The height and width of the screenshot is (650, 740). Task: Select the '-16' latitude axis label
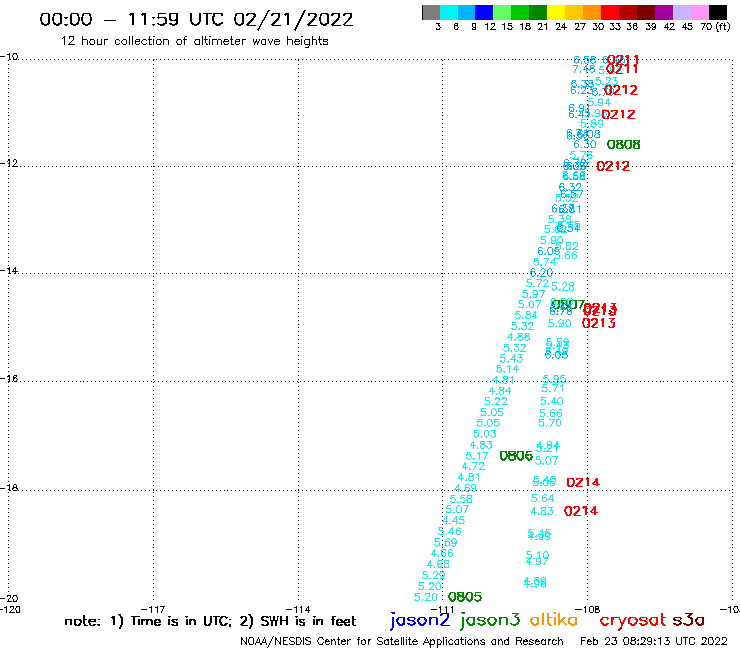point(9,379)
